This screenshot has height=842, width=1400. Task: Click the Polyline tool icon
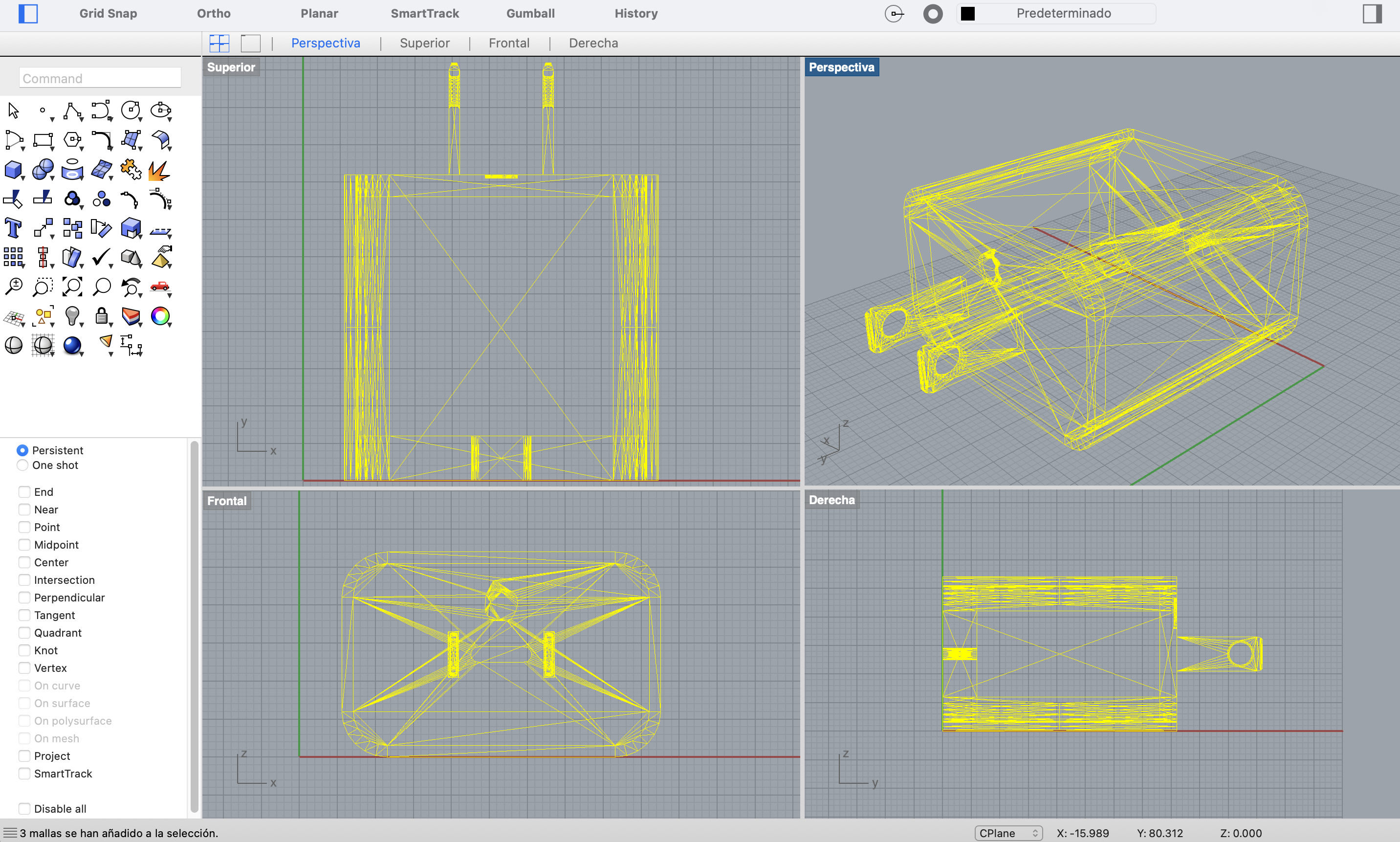coord(72,111)
